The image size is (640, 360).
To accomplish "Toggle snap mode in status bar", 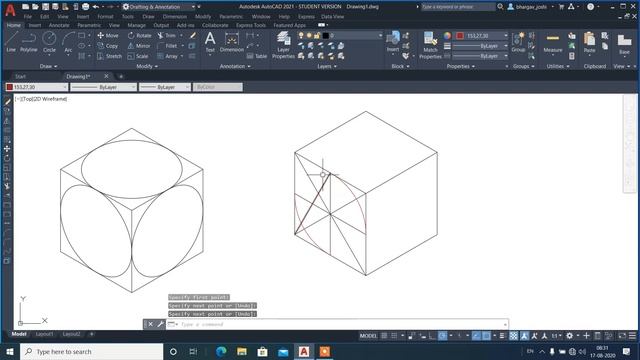I will tap(394, 336).
